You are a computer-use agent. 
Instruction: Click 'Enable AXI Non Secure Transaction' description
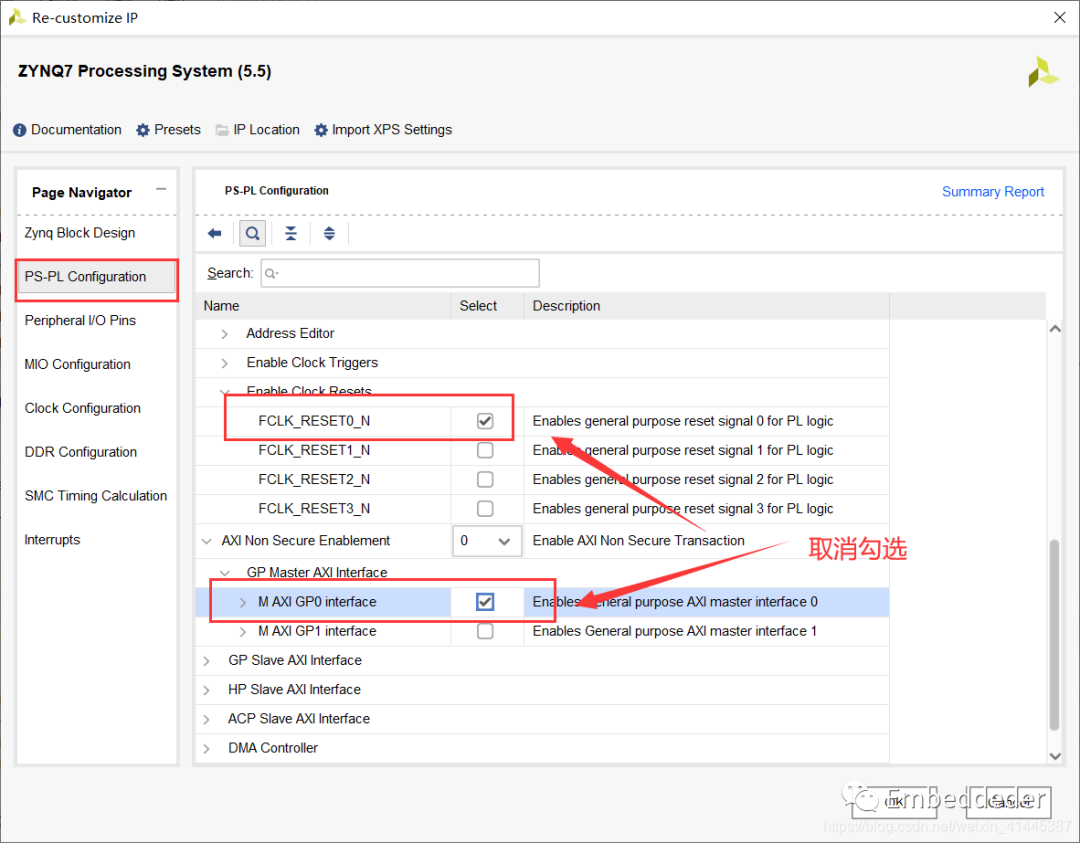point(638,541)
